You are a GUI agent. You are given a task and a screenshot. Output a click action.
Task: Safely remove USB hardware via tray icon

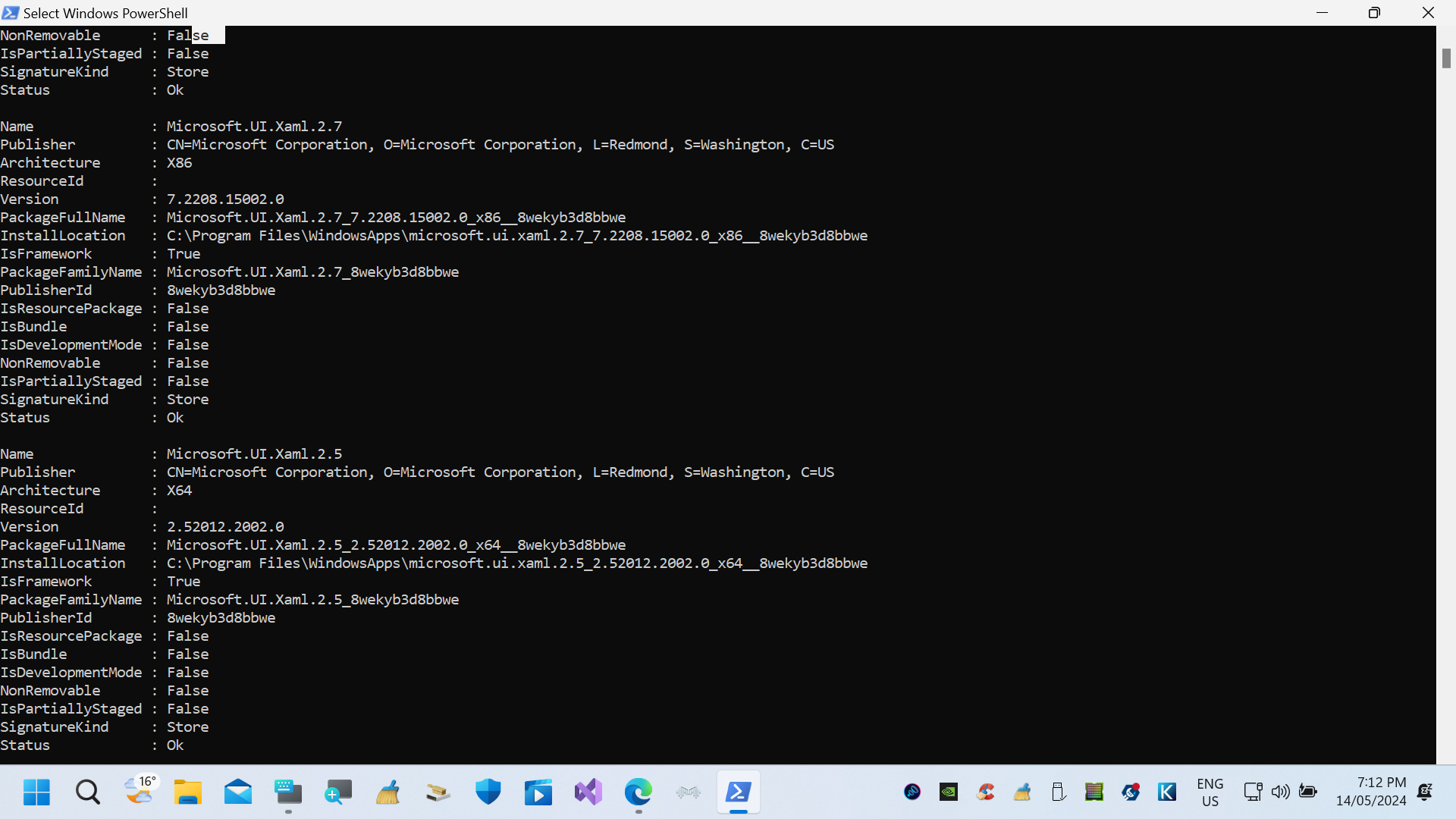click(1059, 792)
